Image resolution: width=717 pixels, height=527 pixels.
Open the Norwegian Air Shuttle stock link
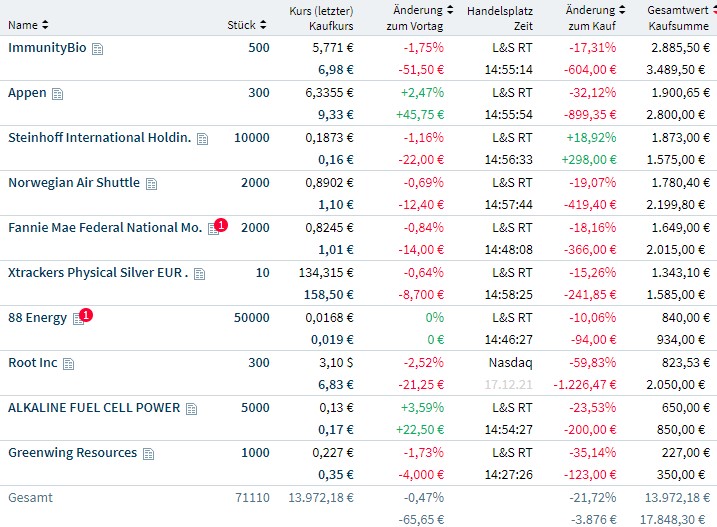click(x=73, y=183)
